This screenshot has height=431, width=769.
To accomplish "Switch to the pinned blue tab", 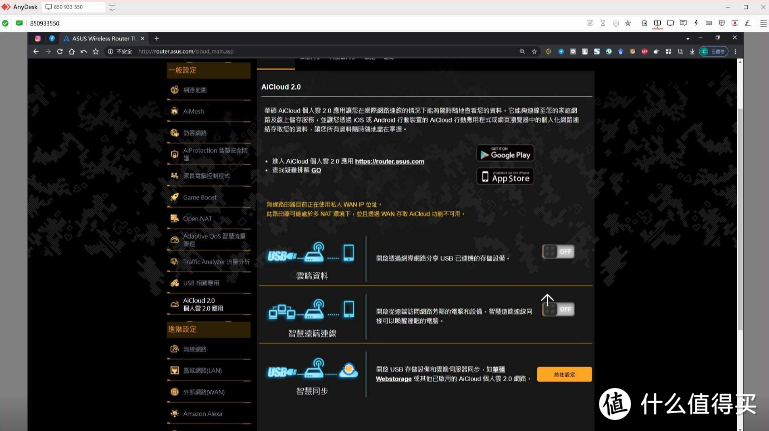I will [52, 38].
